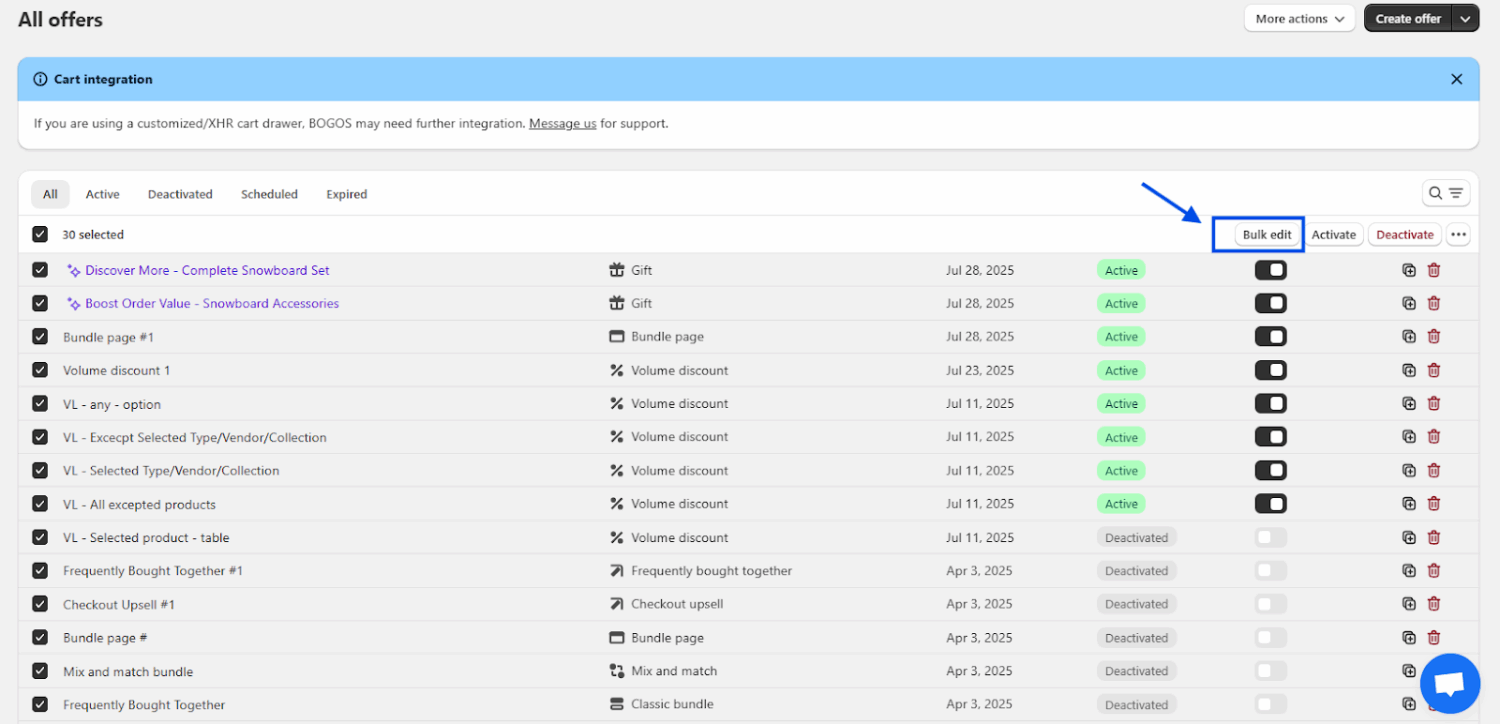Screen dimensions: 1500x724
Task: Duplicate the Volume discount 1 offer
Action: point(1409,370)
